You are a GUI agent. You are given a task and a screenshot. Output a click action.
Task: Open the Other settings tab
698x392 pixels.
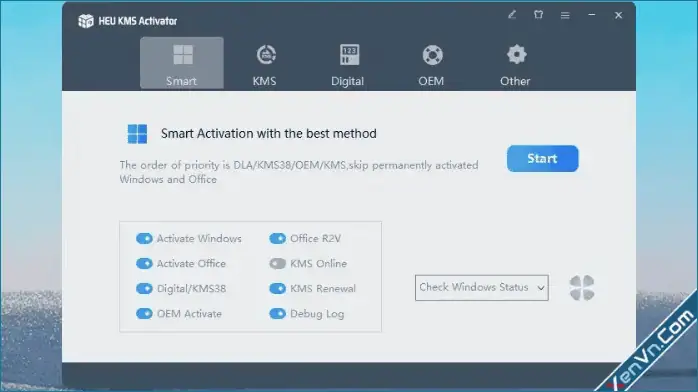click(515, 65)
